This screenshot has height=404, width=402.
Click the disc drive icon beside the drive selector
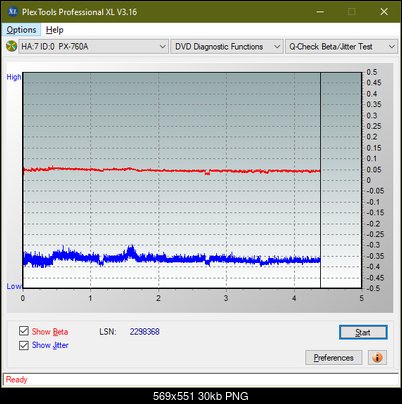pyautogui.click(x=11, y=46)
